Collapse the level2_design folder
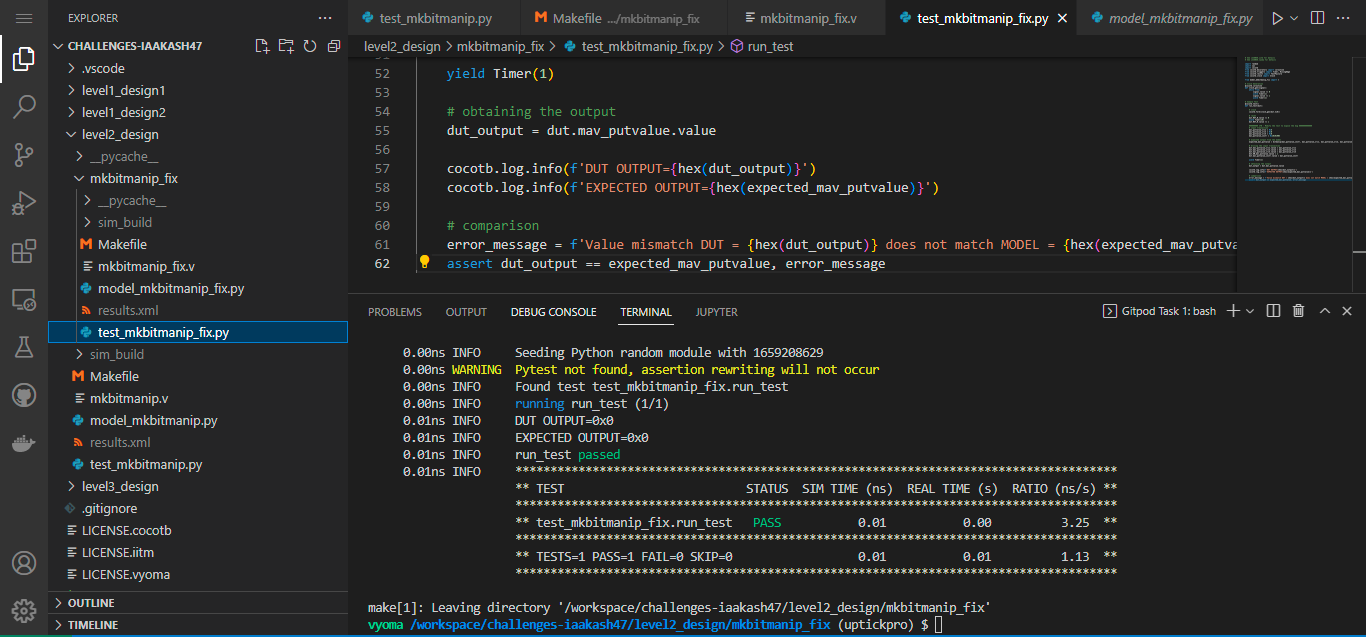 198,134
